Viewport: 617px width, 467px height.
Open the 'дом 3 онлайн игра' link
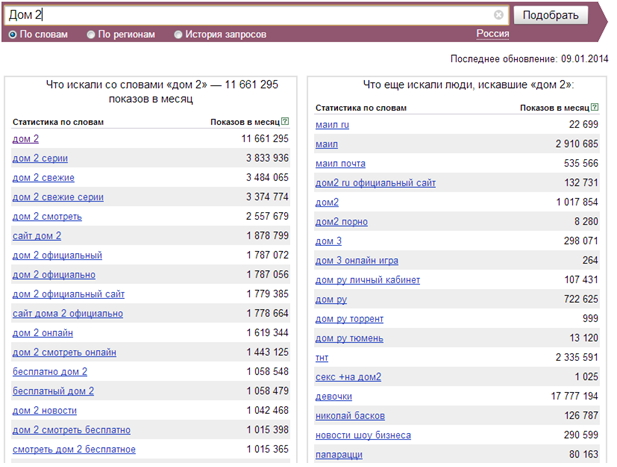(357, 260)
